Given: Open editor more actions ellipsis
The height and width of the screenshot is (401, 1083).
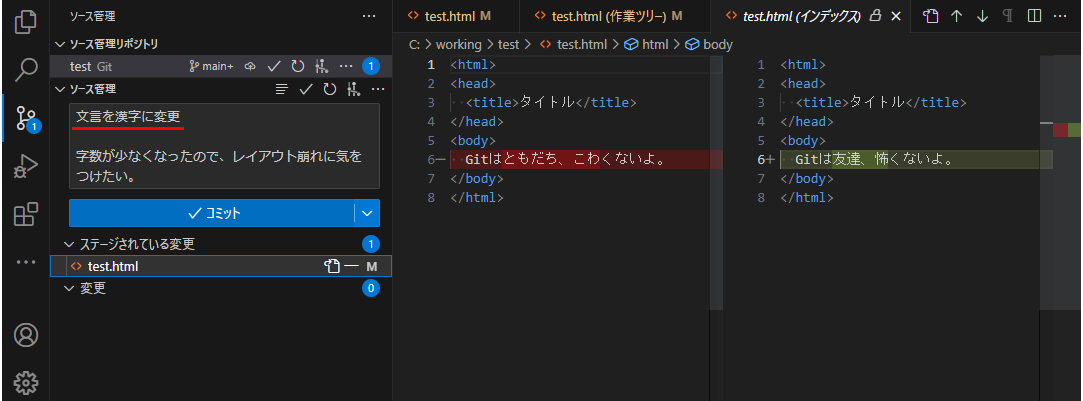Looking at the screenshot, I should (1060, 16).
